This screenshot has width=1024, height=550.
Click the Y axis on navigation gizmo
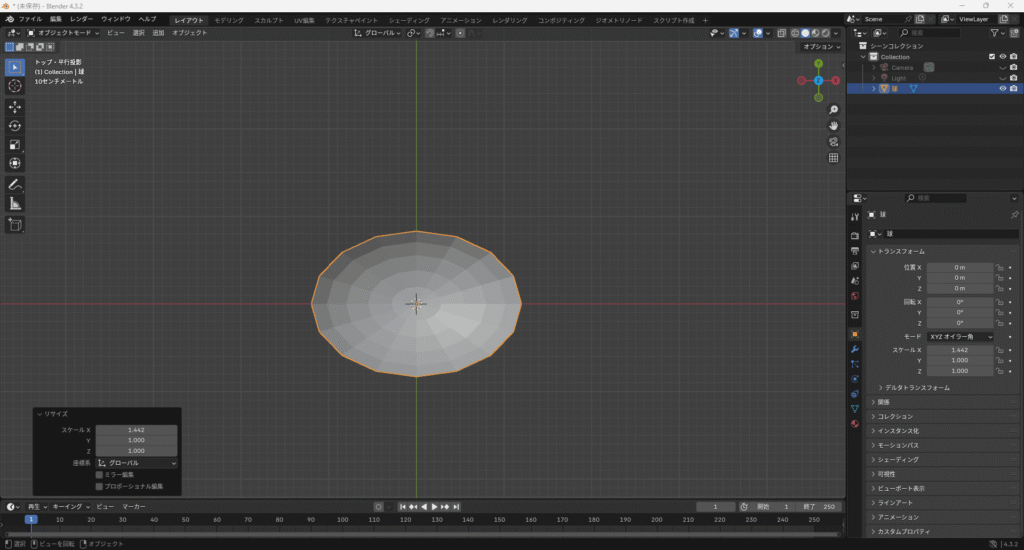[818, 63]
